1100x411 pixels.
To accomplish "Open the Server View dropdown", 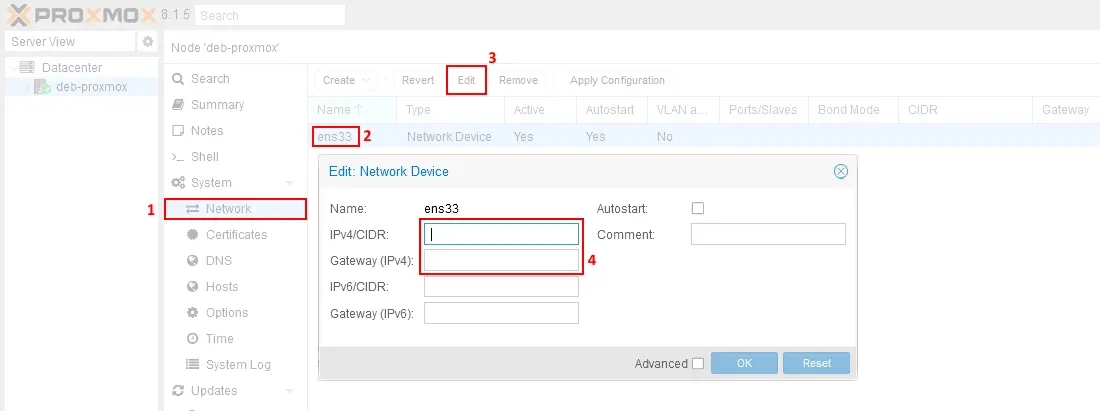I will click(x=70, y=41).
